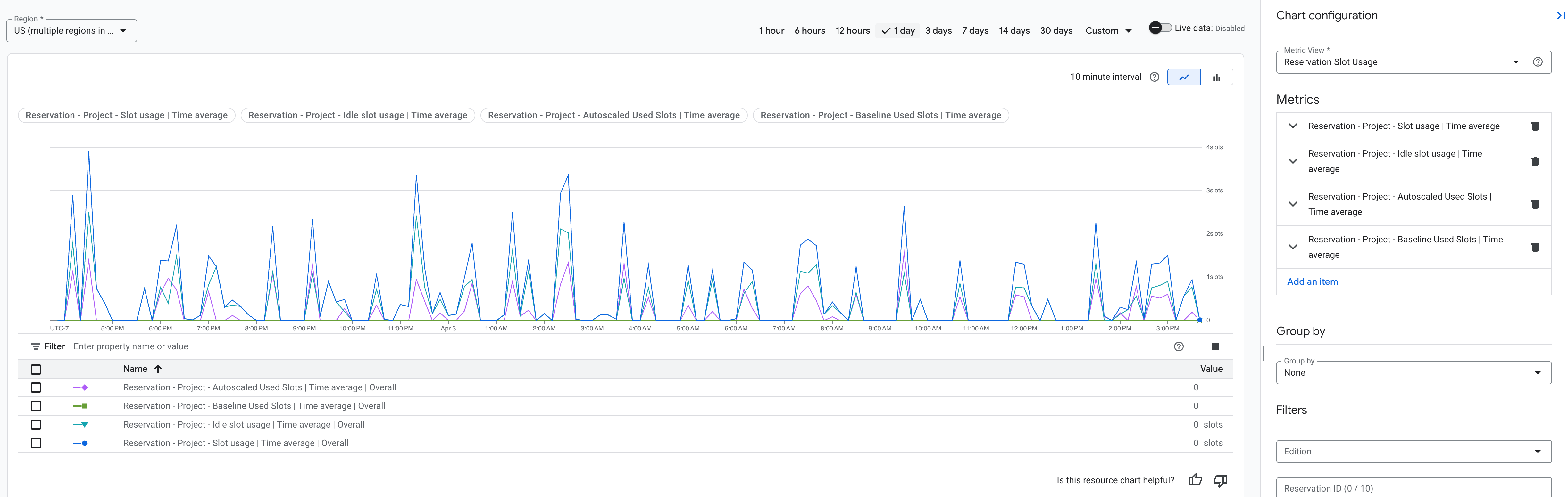Open Metric View help via question mark icon

1539,61
